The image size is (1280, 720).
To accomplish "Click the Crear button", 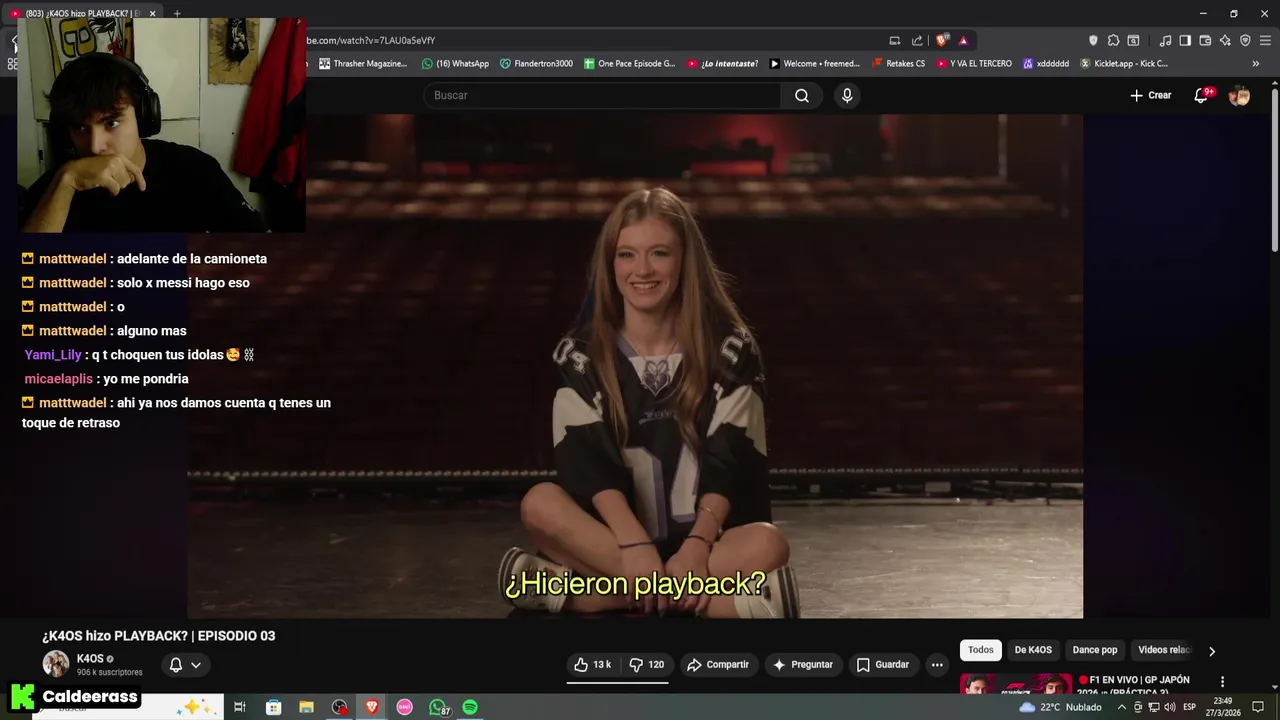I will pos(1151,95).
